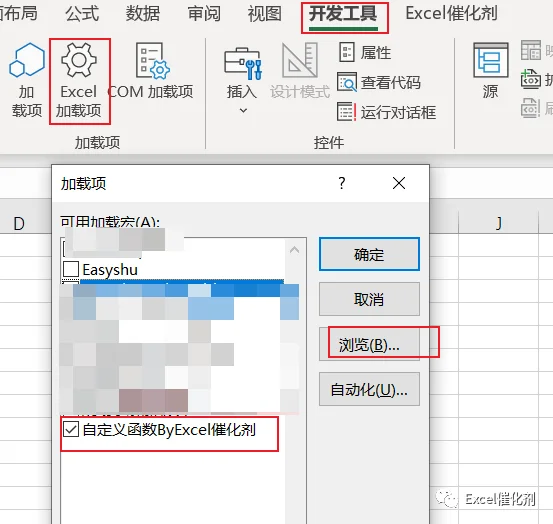The height and width of the screenshot is (524, 553).
Task: Click the add-in list scroll-up arrow
Action: click(x=294, y=250)
